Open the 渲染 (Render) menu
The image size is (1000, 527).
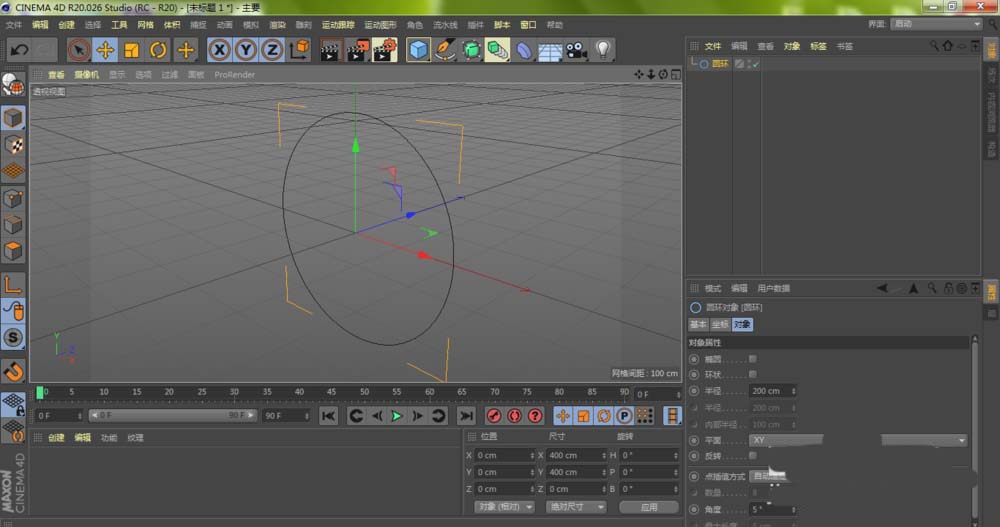[278, 24]
